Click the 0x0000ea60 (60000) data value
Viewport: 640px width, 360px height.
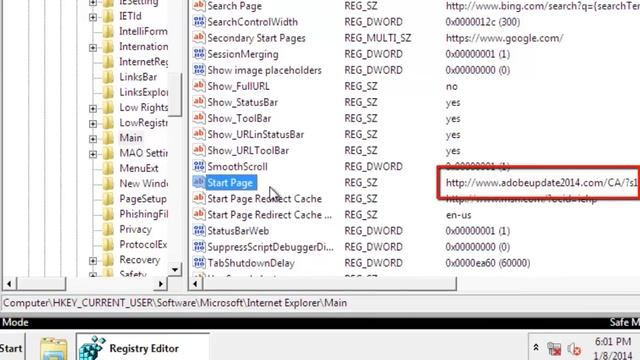[x=488, y=263]
